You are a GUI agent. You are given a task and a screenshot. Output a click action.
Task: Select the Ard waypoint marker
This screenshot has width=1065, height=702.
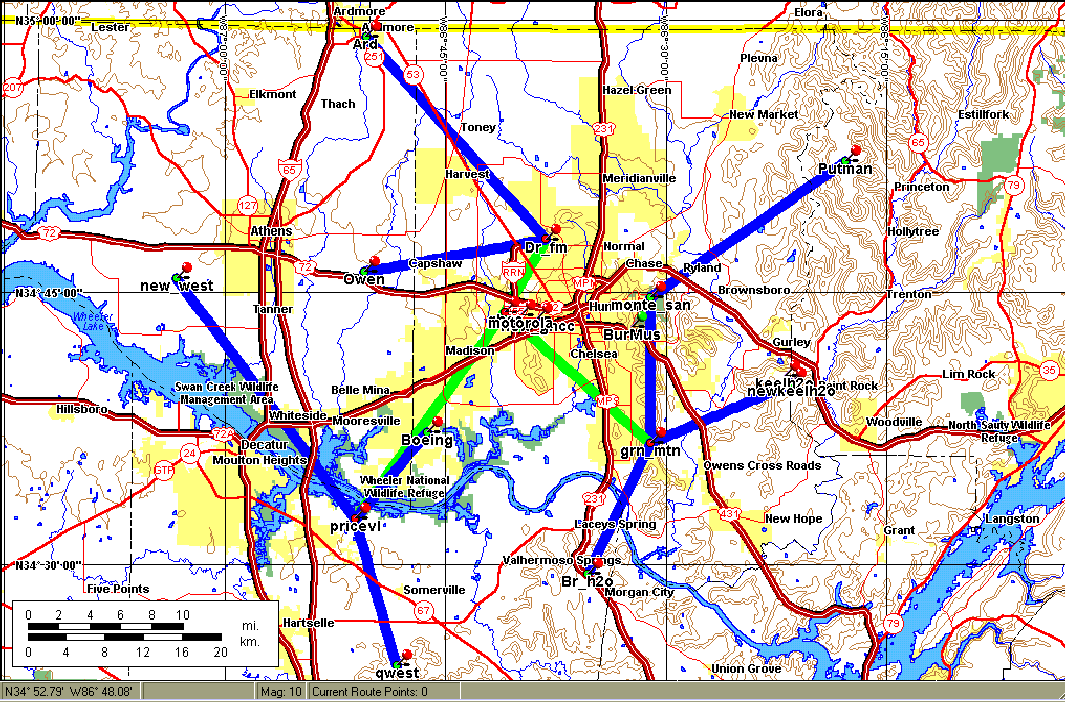tap(373, 31)
